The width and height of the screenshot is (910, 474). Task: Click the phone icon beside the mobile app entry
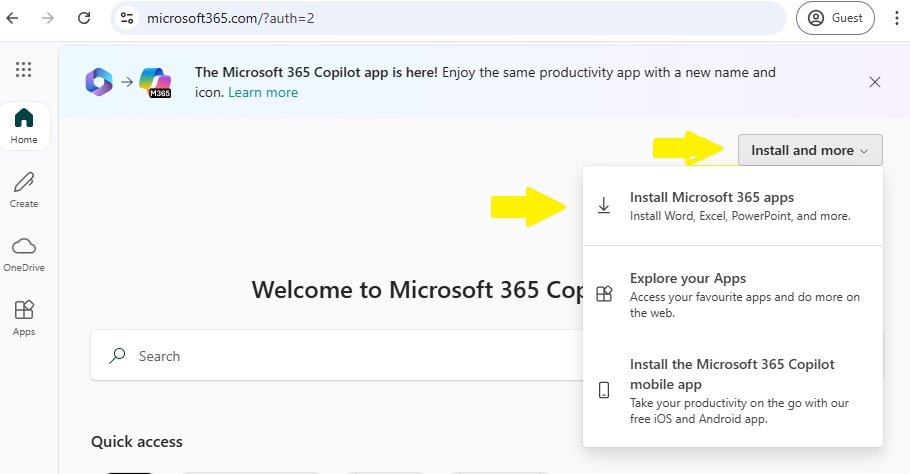(604, 390)
